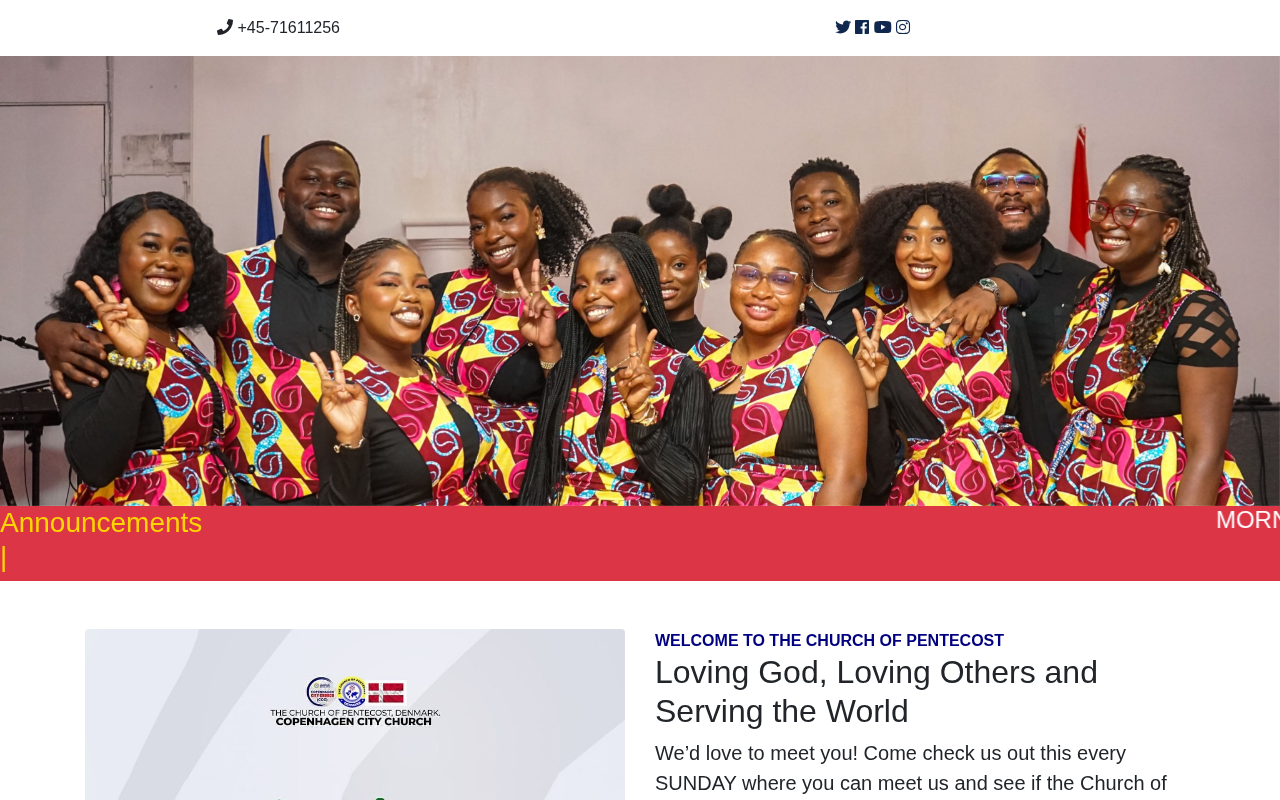Image resolution: width=1280 pixels, height=800 pixels.
Task: Click the Denmark flag logo on flyer
Action: click(386, 692)
